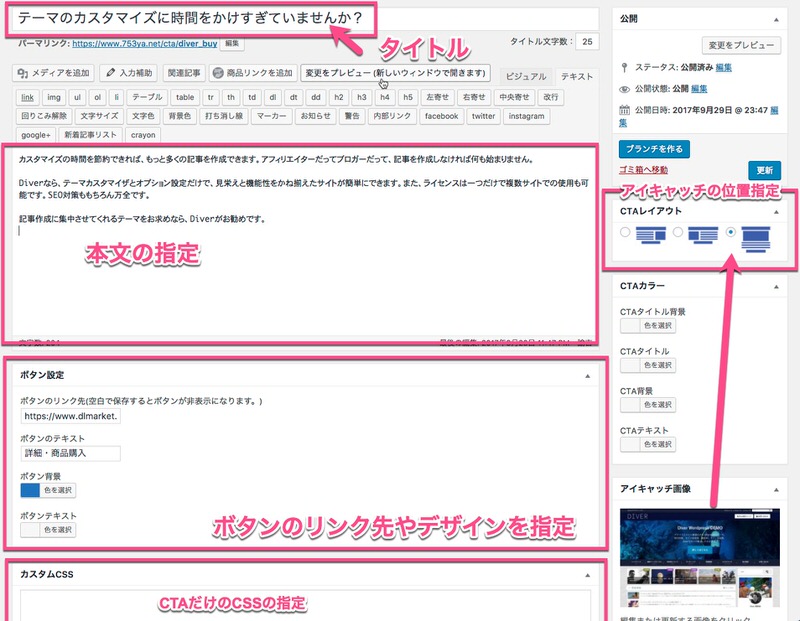Open the ボタンテキスト color picker

(48, 530)
